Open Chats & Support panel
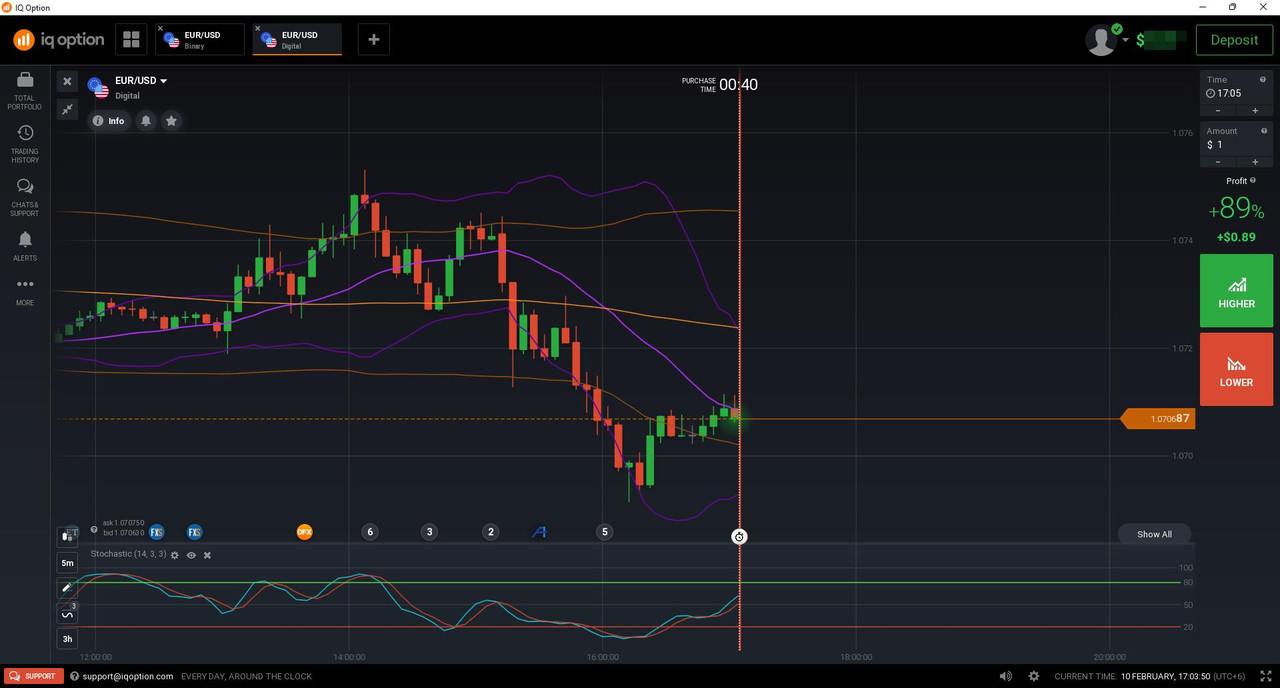This screenshot has width=1280, height=688. point(25,197)
